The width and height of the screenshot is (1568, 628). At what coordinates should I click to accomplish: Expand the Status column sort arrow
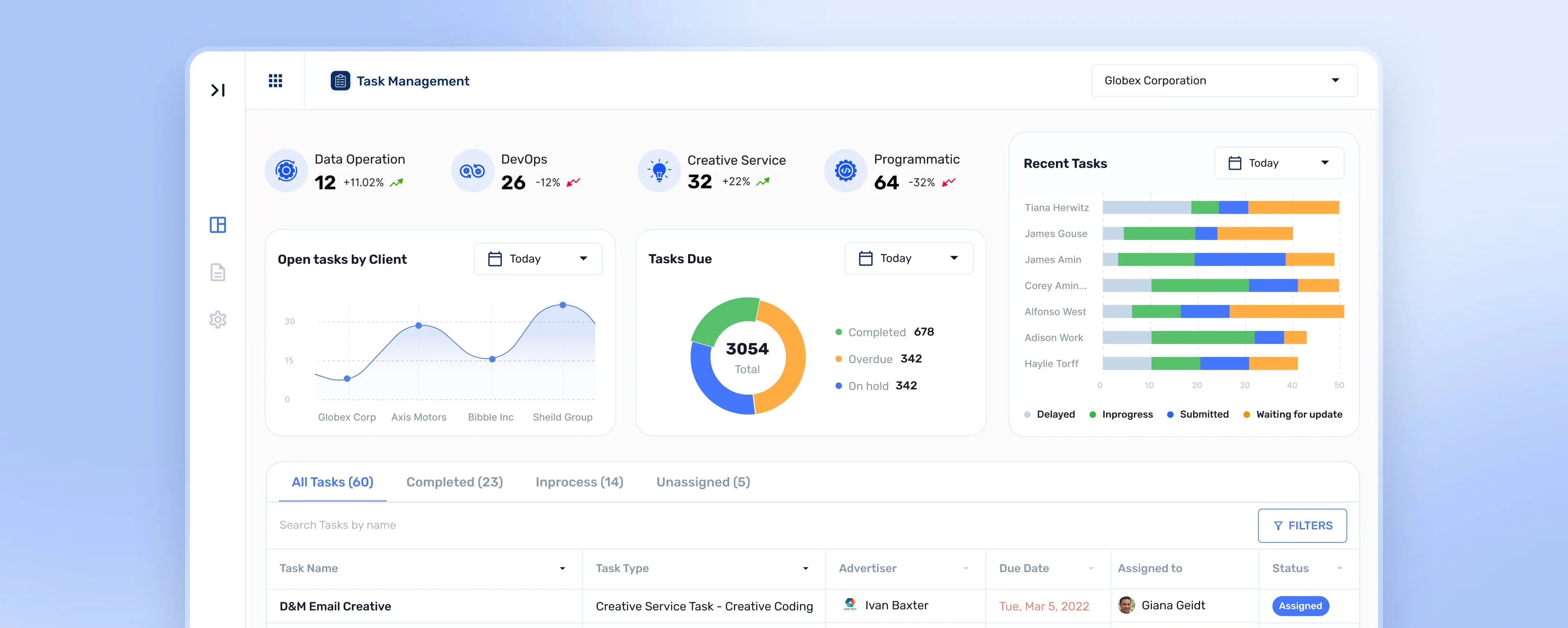pos(1339,568)
